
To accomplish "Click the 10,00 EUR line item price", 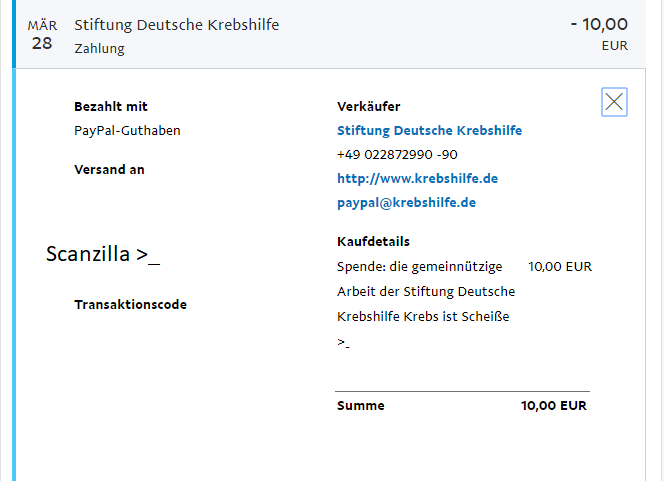I will [x=560, y=267].
